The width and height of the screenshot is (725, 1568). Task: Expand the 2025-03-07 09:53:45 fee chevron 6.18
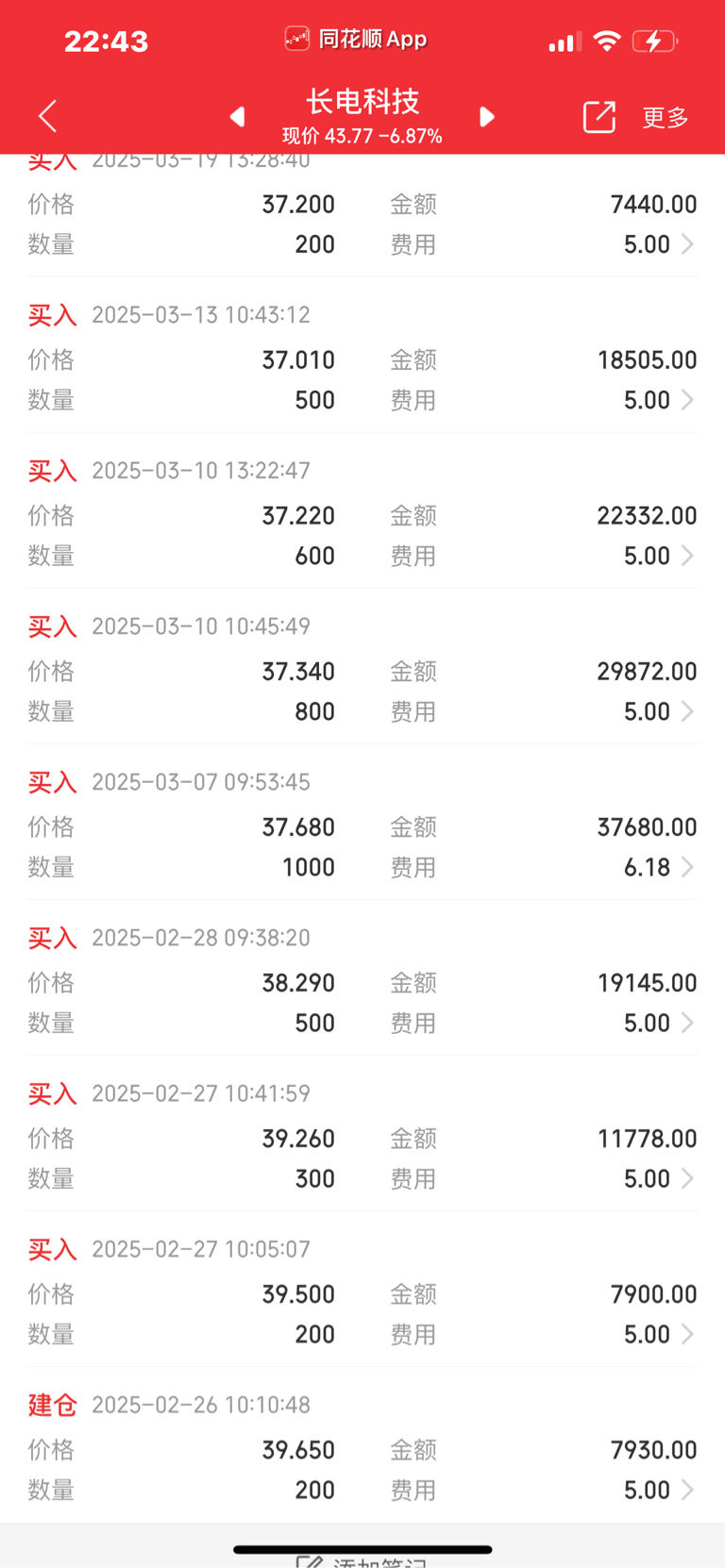(688, 867)
